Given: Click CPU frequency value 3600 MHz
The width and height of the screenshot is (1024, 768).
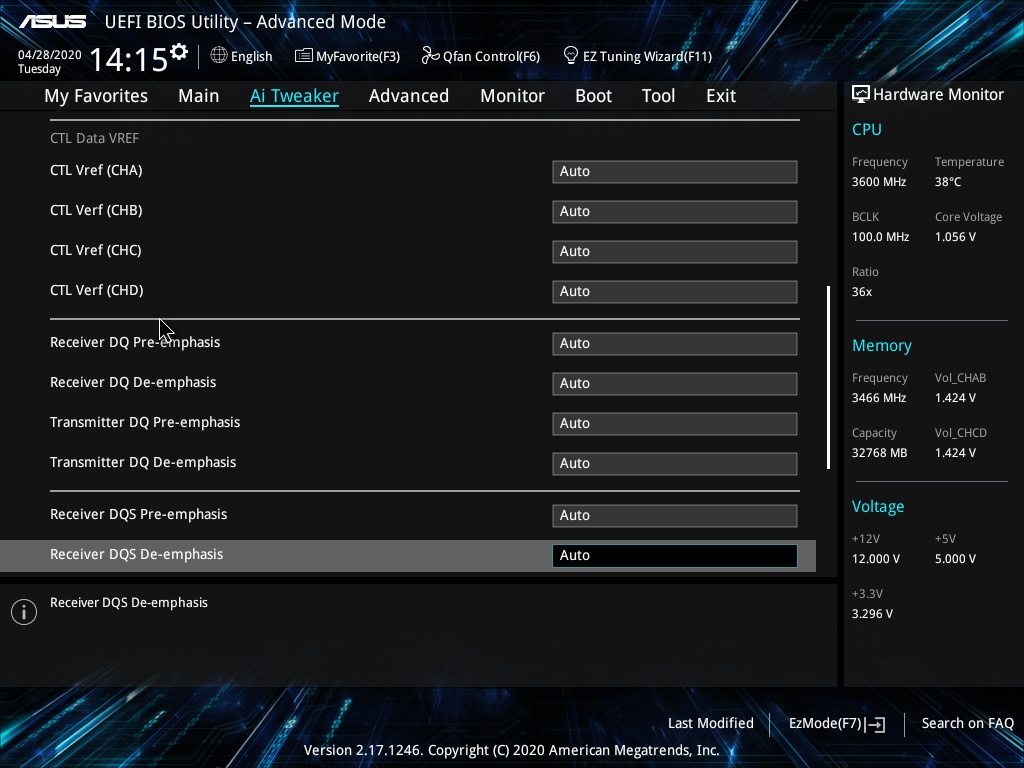Looking at the screenshot, I should point(879,182).
